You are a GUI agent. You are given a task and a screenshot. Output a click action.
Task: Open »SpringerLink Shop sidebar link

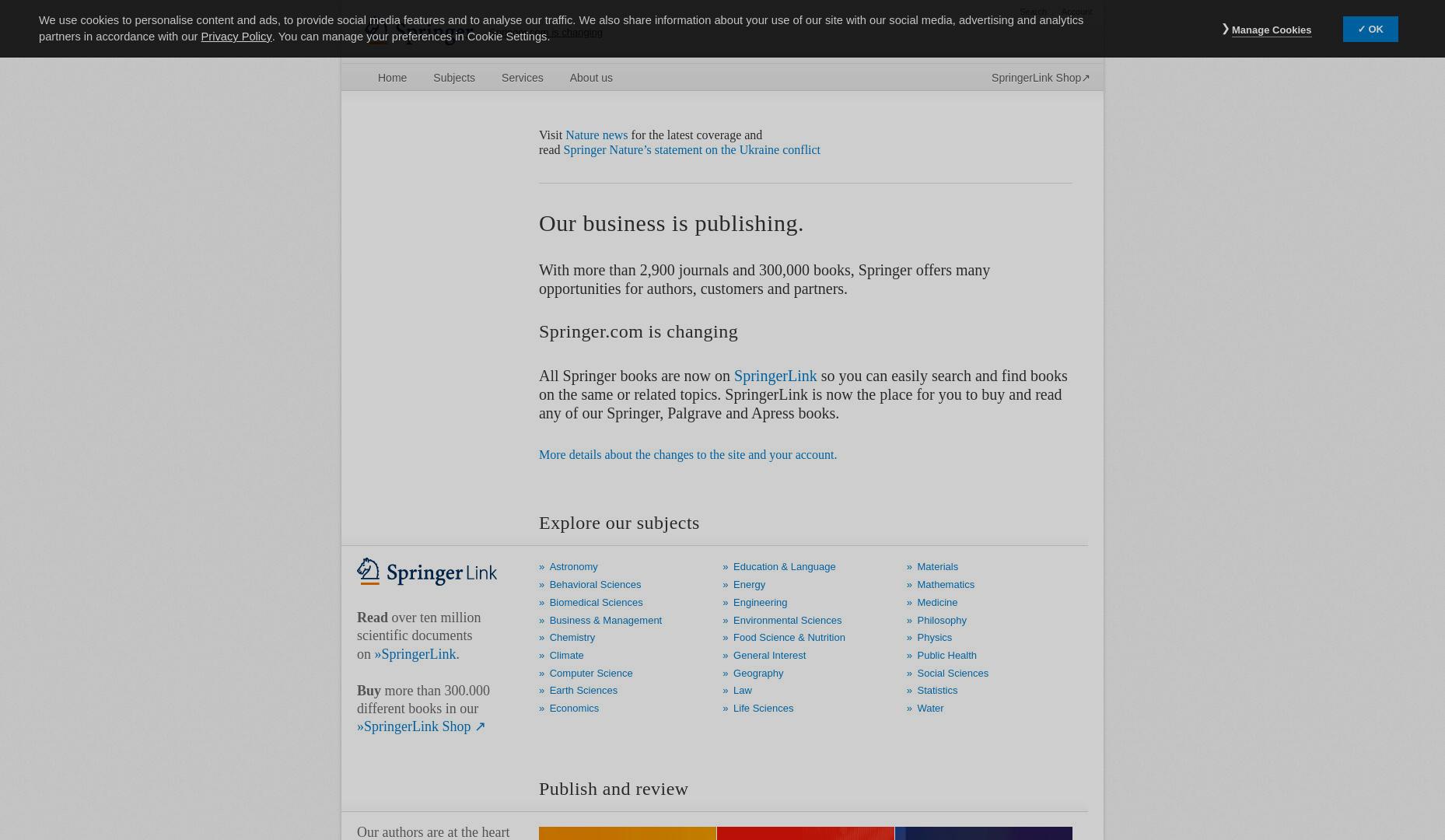pyautogui.click(x=421, y=726)
